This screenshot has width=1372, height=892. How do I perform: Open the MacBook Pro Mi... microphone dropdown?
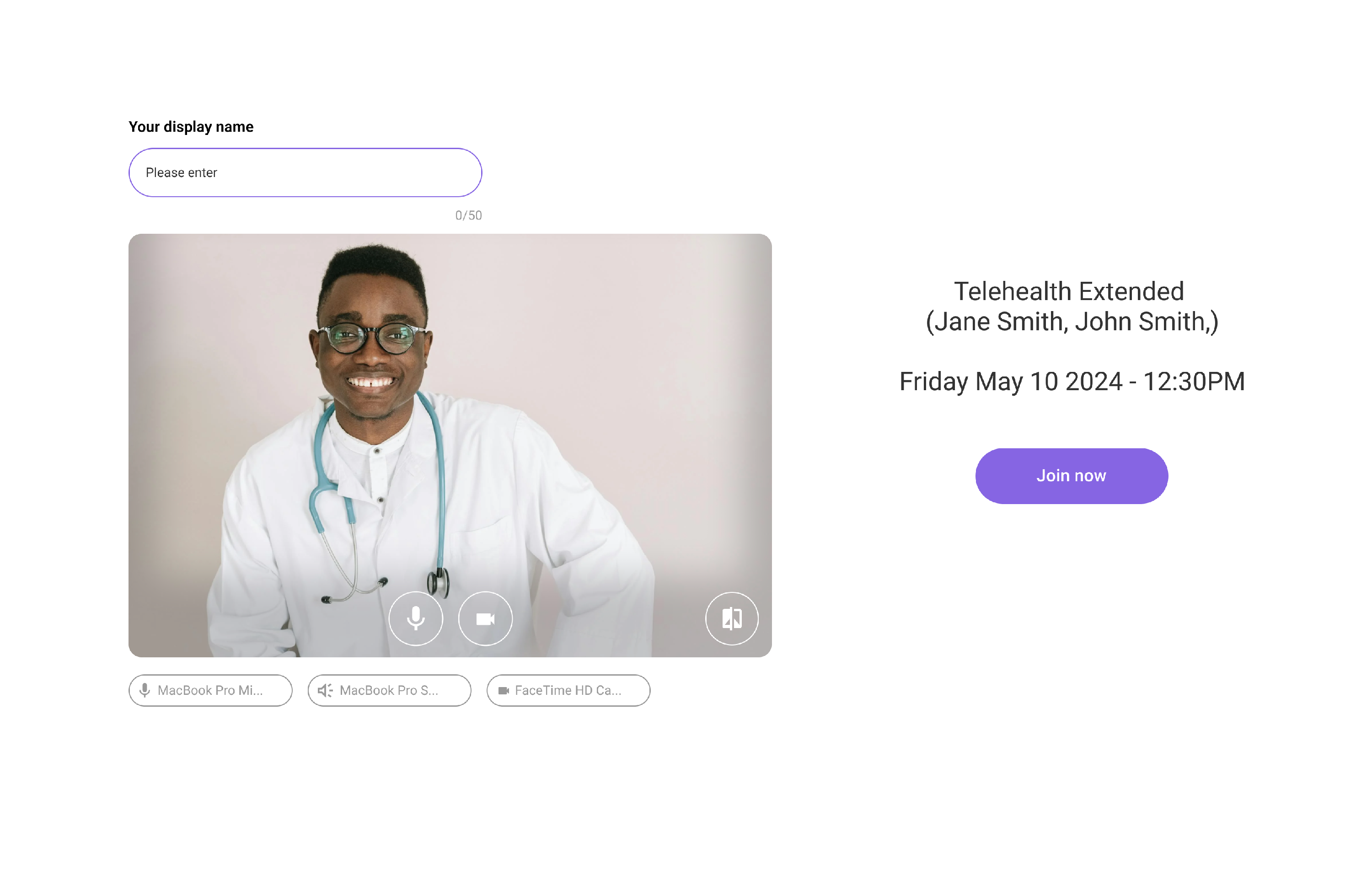210,690
